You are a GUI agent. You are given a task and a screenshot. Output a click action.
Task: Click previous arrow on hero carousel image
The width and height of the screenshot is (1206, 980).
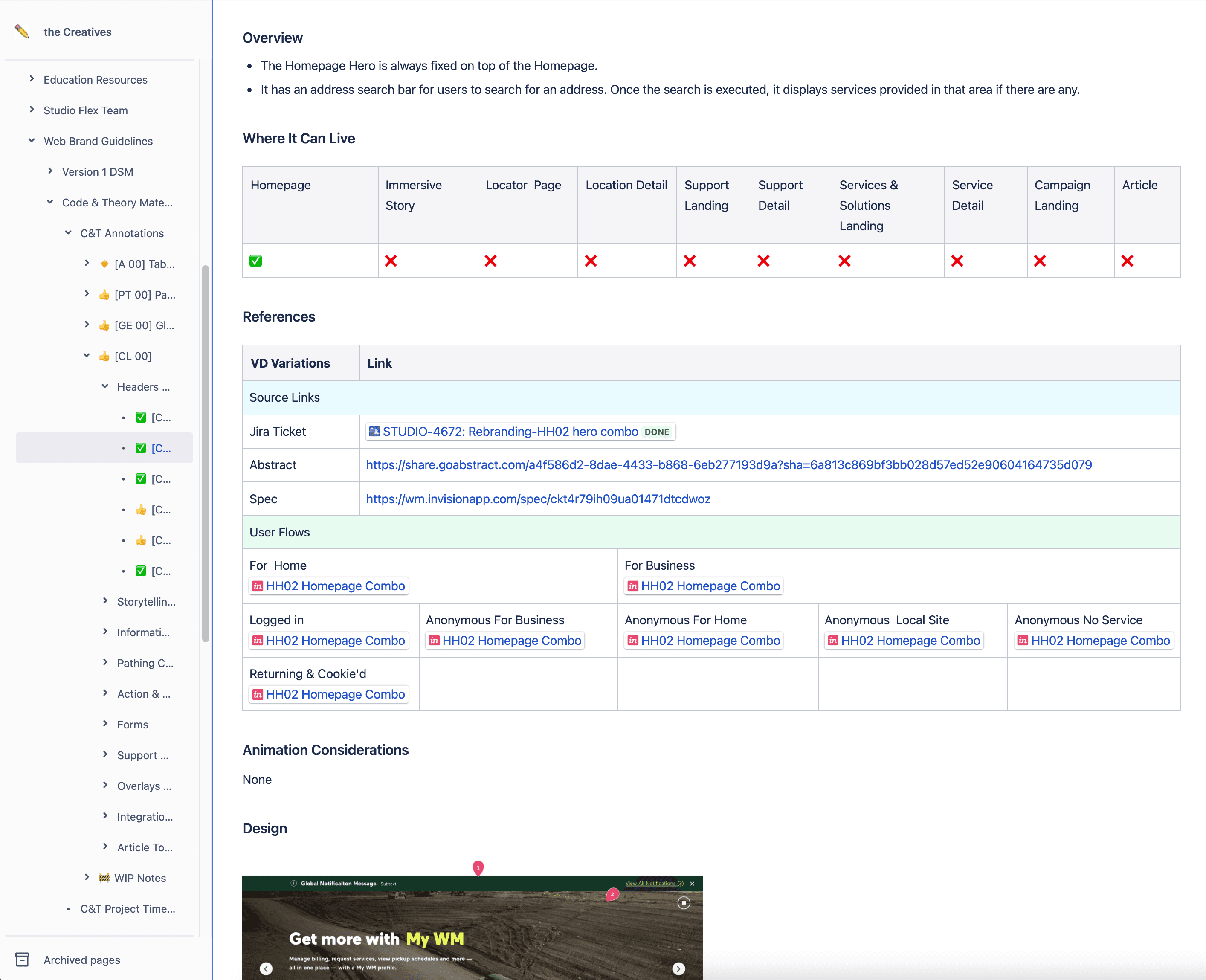(267, 969)
